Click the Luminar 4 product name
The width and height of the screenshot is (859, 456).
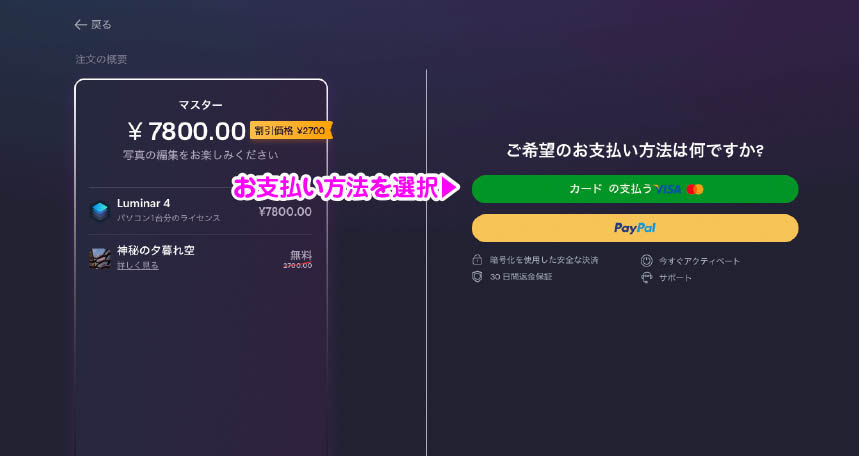tap(144, 203)
